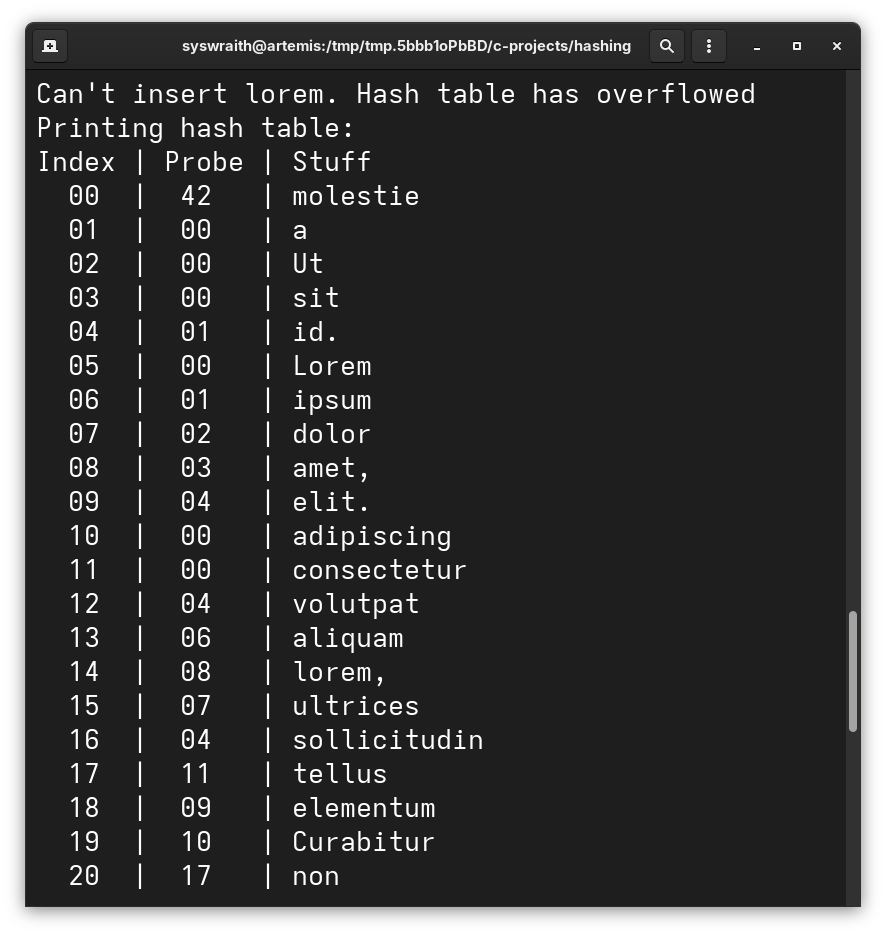Screen dimensions: 886x935
Task: Maximize the terminal window
Action: point(797,46)
